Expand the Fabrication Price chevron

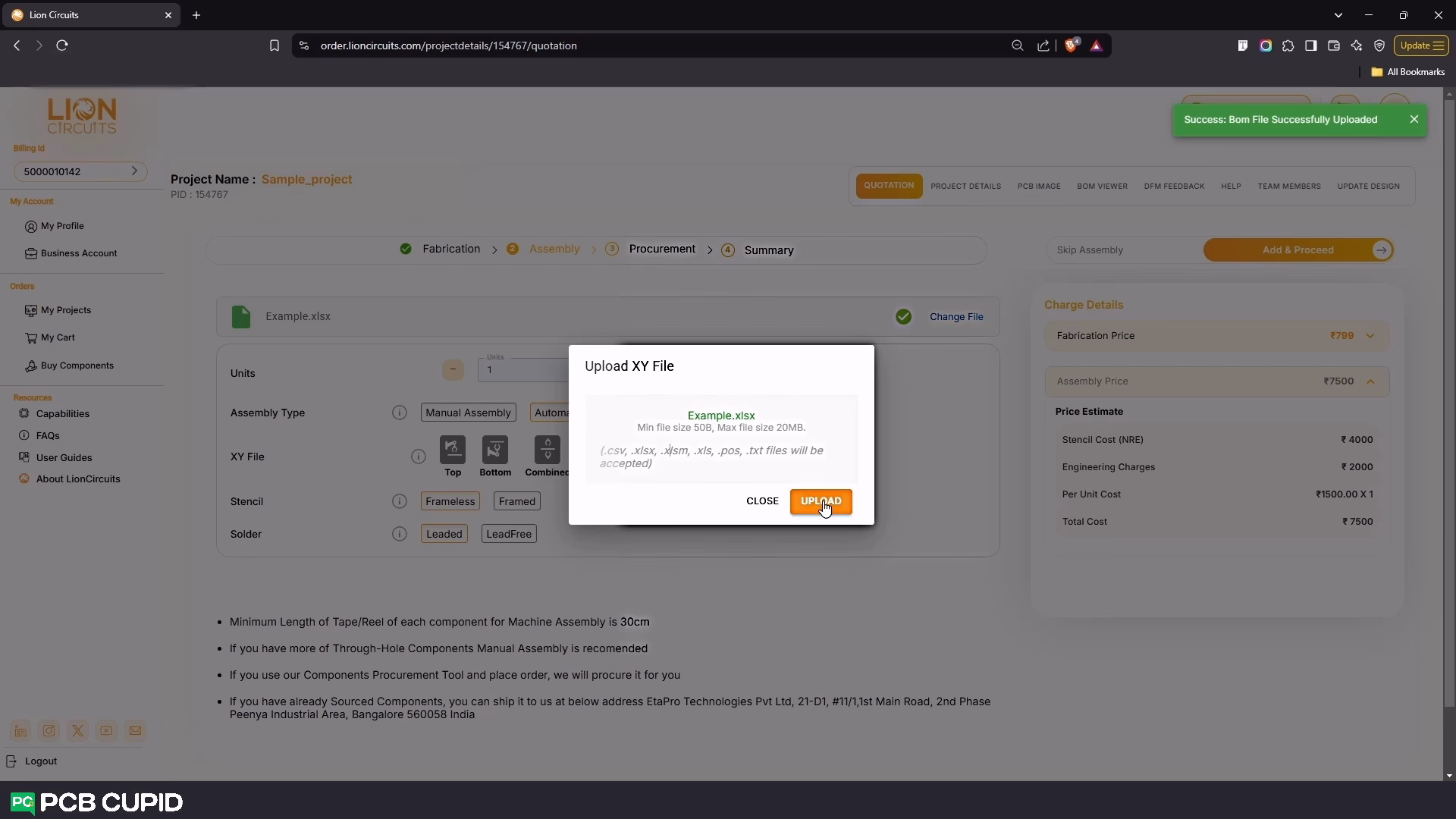coord(1370,336)
